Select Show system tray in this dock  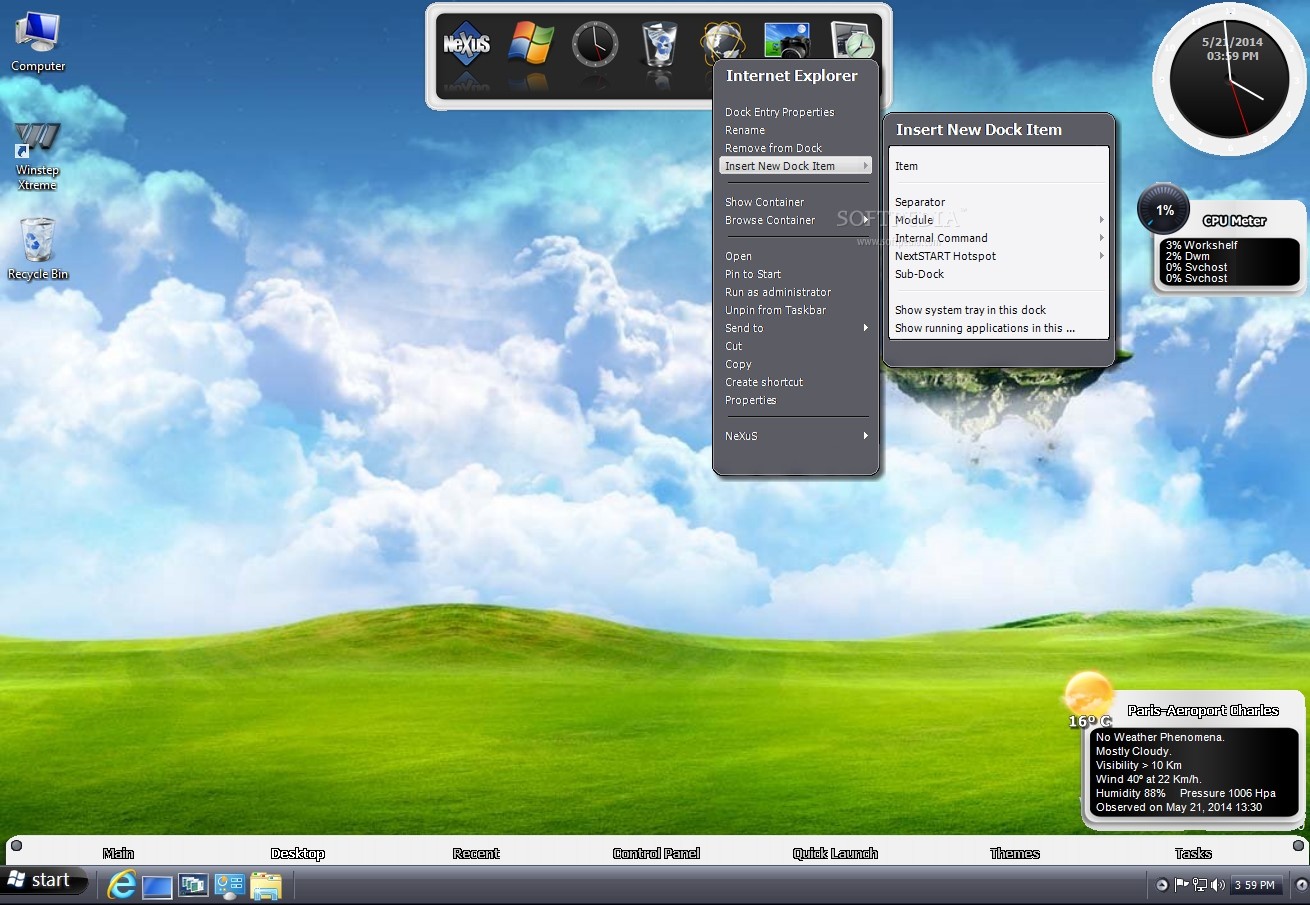(999, 310)
